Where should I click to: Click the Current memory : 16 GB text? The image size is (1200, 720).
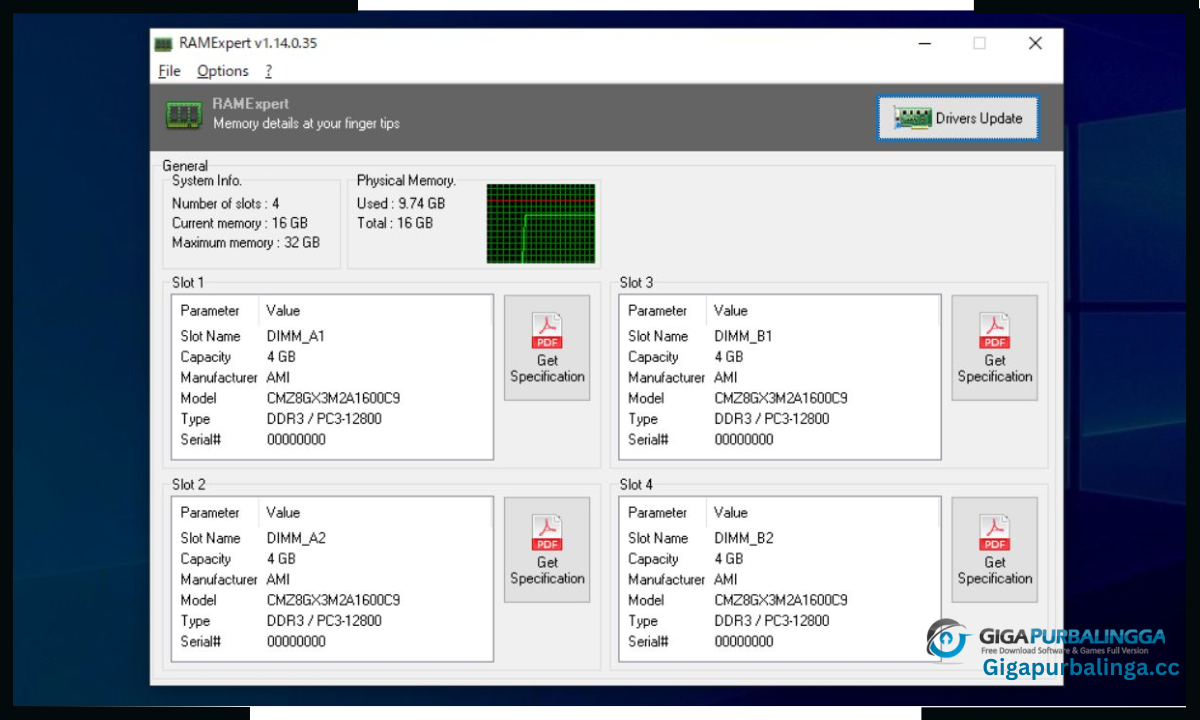point(240,223)
